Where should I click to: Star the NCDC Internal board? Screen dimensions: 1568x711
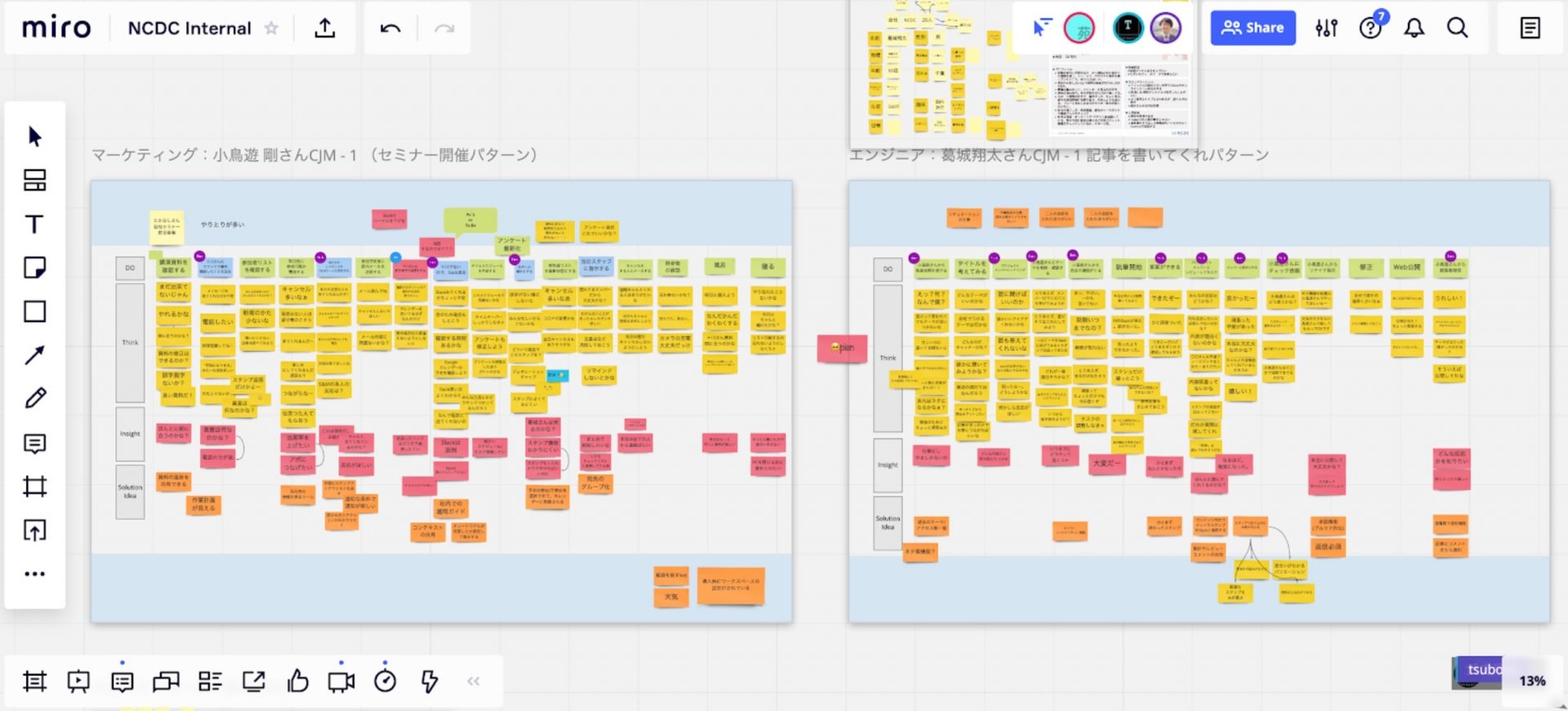click(x=271, y=29)
